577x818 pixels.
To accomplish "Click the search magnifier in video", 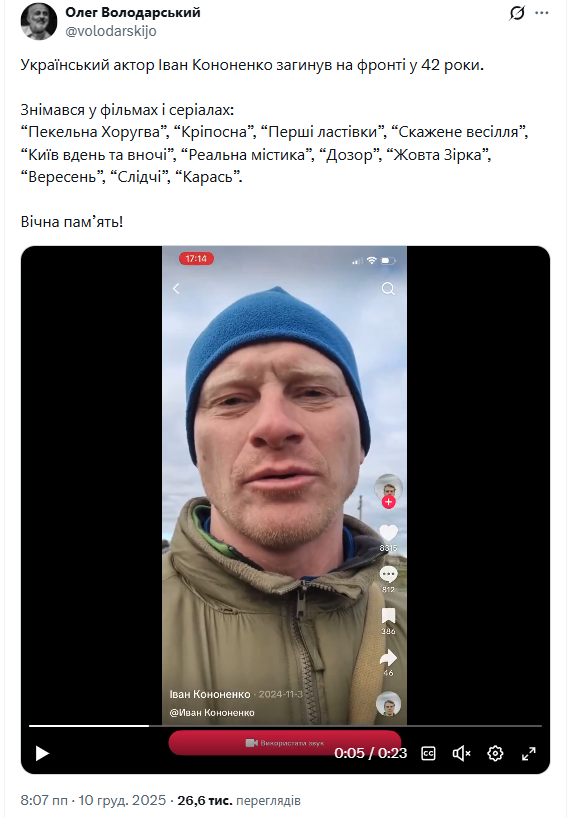I will [388, 288].
